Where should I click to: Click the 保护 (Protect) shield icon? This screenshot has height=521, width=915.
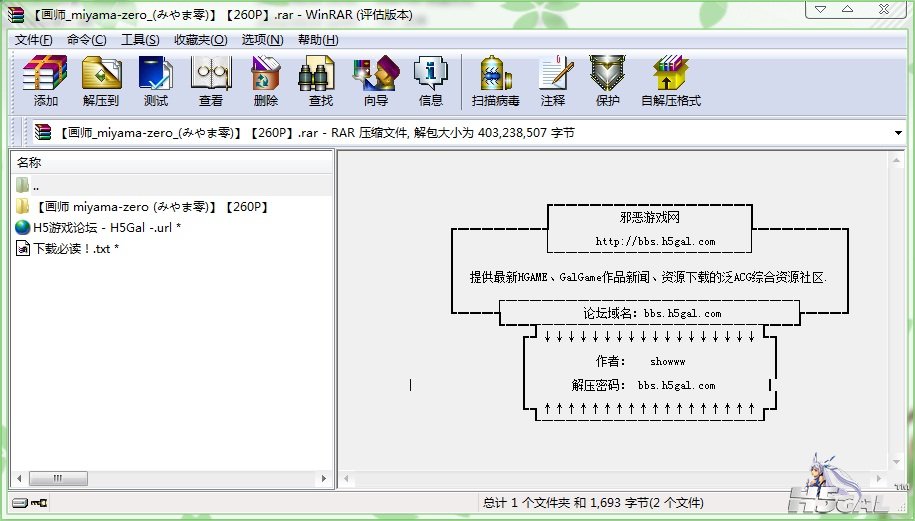[608, 81]
